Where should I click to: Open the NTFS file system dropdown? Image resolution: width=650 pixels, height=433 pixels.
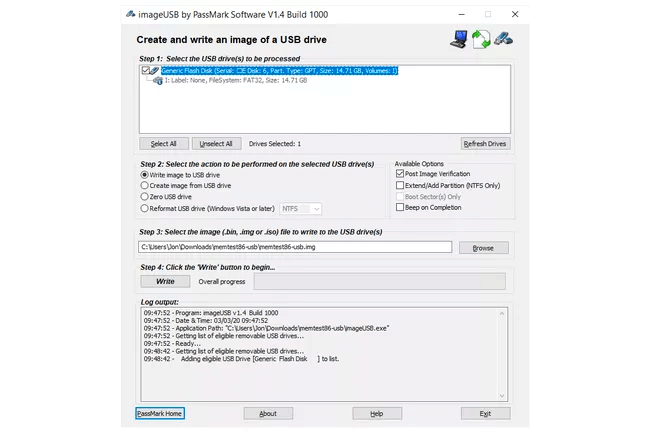click(x=301, y=208)
